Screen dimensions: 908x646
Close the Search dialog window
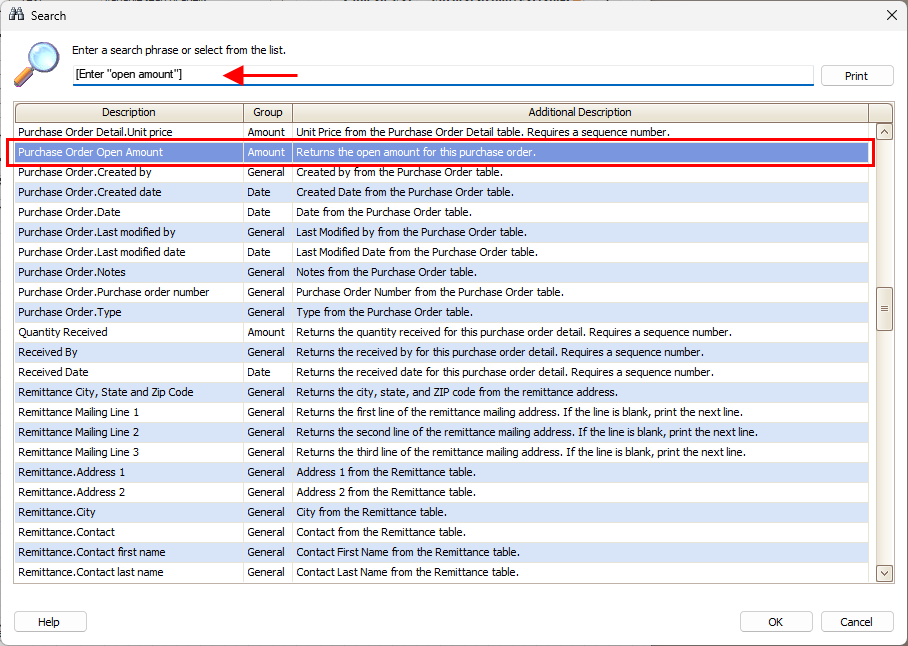click(892, 15)
